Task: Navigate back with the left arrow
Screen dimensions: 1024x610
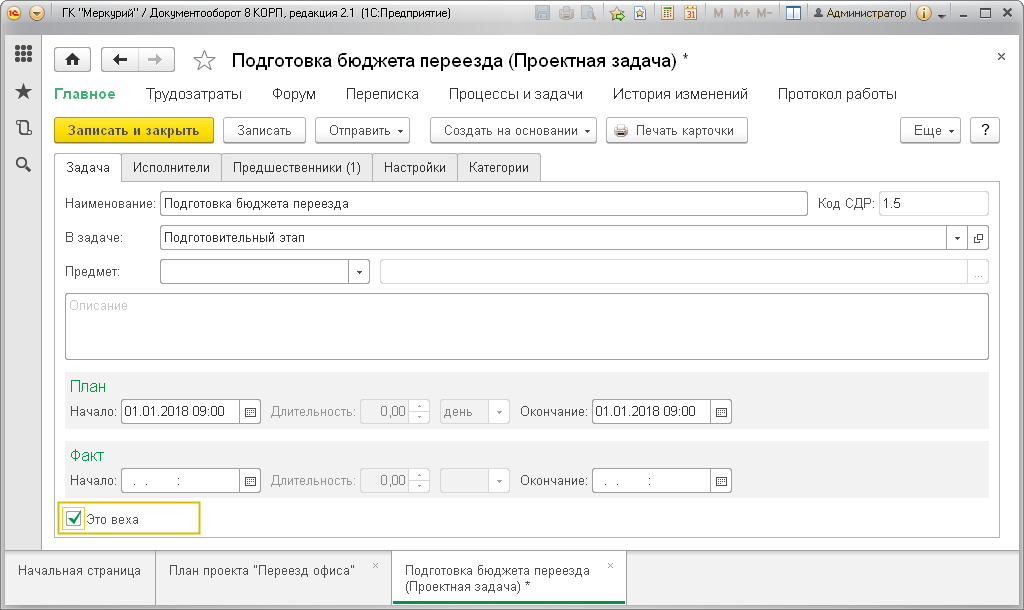Action: point(120,60)
